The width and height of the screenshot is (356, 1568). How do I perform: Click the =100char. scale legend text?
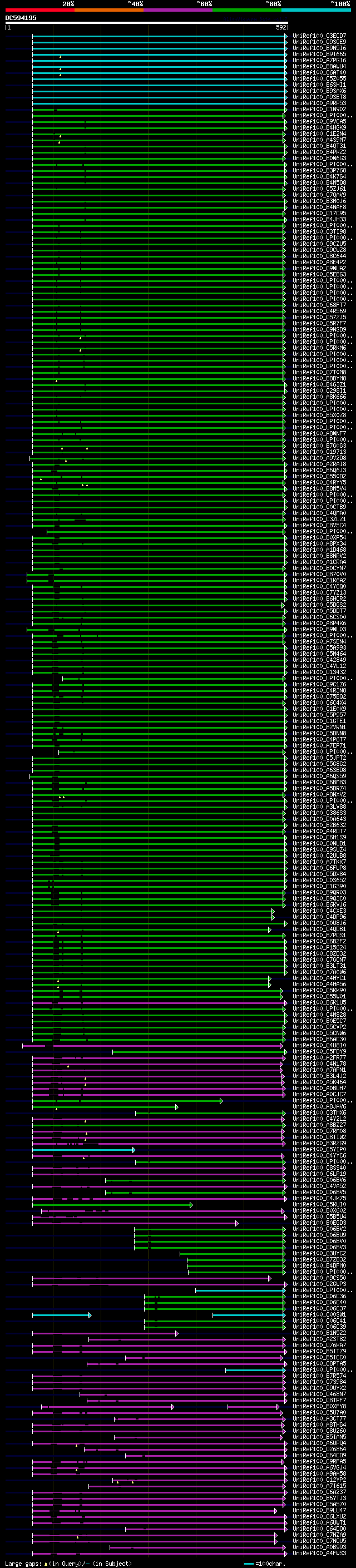point(270,1563)
